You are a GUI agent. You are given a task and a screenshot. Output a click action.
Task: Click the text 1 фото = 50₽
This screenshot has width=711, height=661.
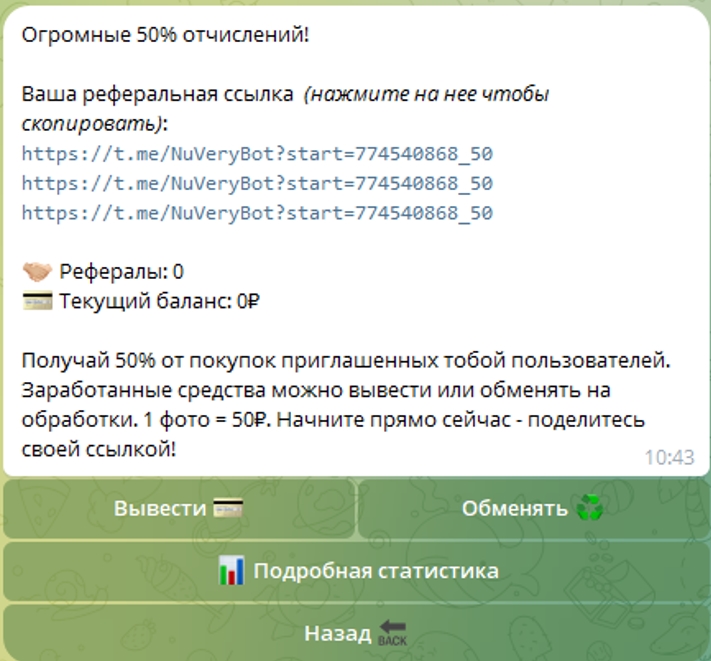pyautogui.click(x=207, y=420)
